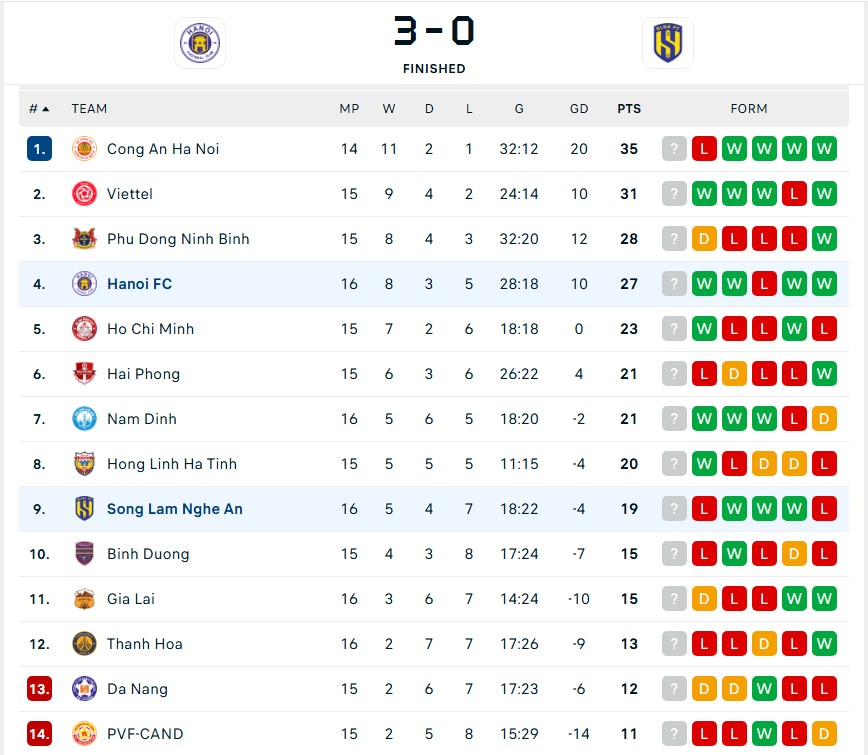Select the TEAM column header
This screenshot has height=755, width=868.
(x=89, y=108)
